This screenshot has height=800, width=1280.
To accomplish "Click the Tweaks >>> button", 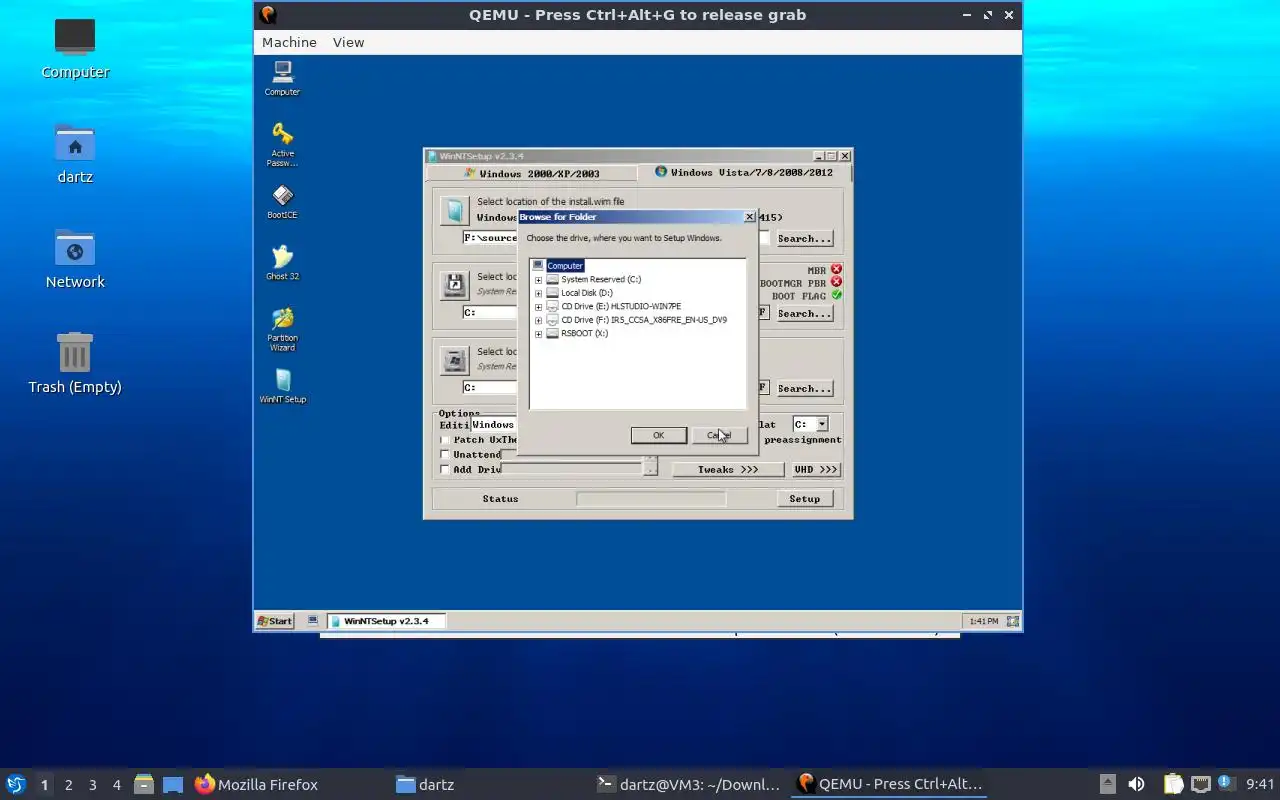I will (727, 470).
